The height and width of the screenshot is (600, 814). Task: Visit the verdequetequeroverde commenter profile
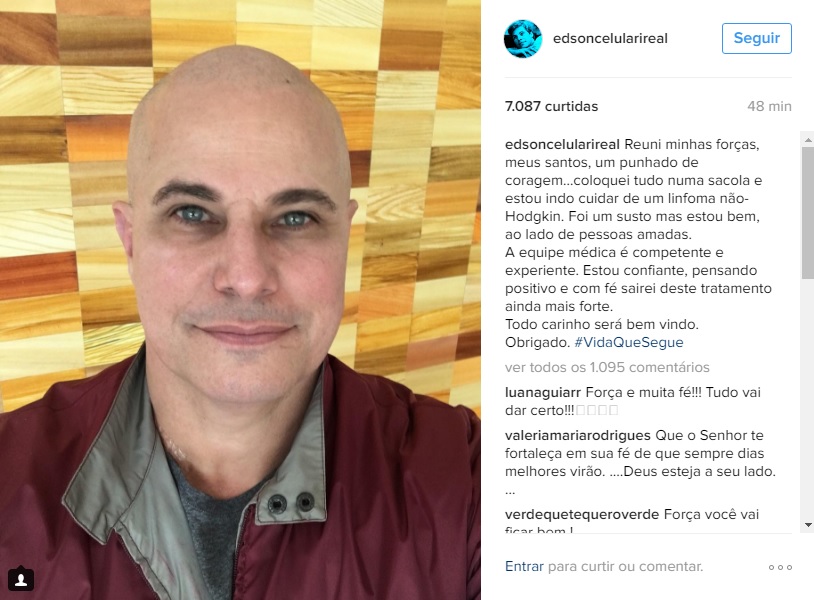582,514
